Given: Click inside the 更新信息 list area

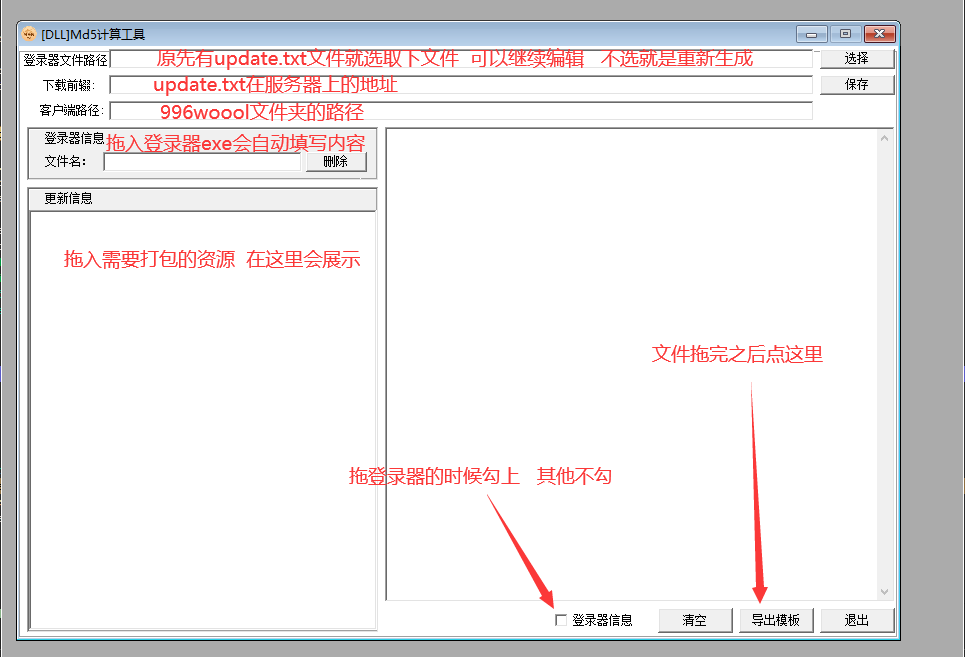Looking at the screenshot, I should coord(202,420).
